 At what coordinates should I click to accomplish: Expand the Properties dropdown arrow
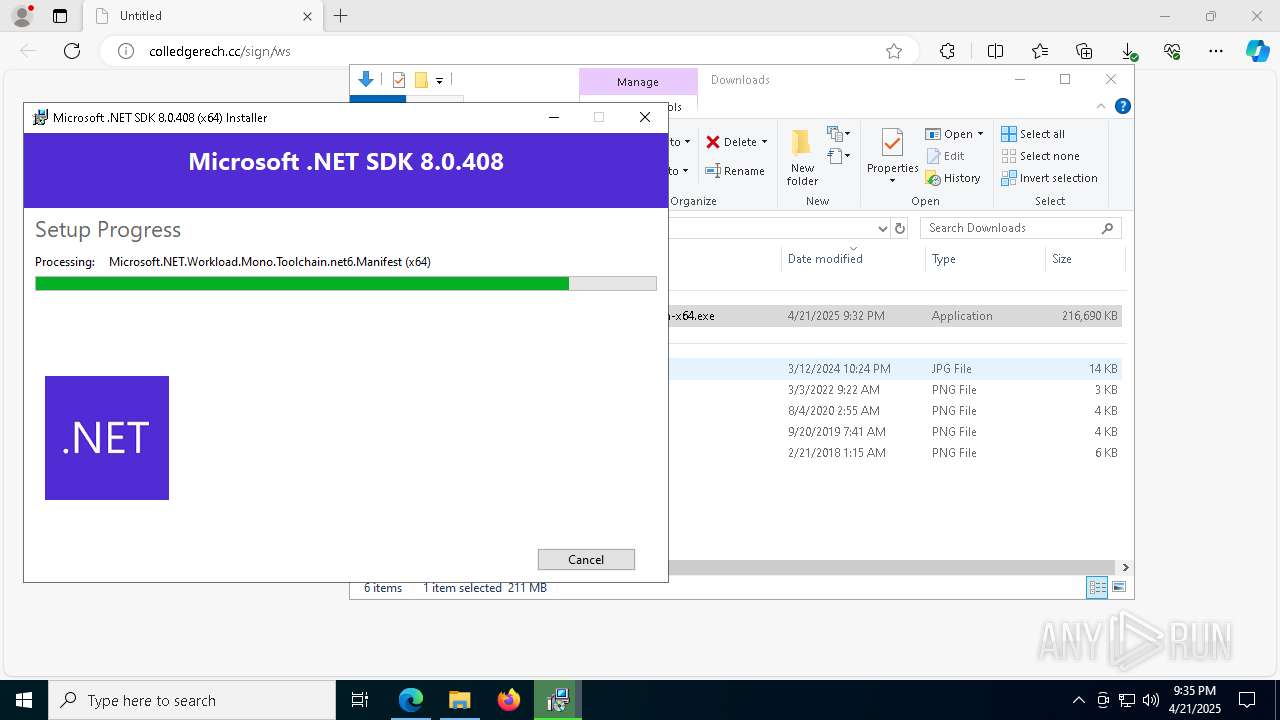point(892,181)
